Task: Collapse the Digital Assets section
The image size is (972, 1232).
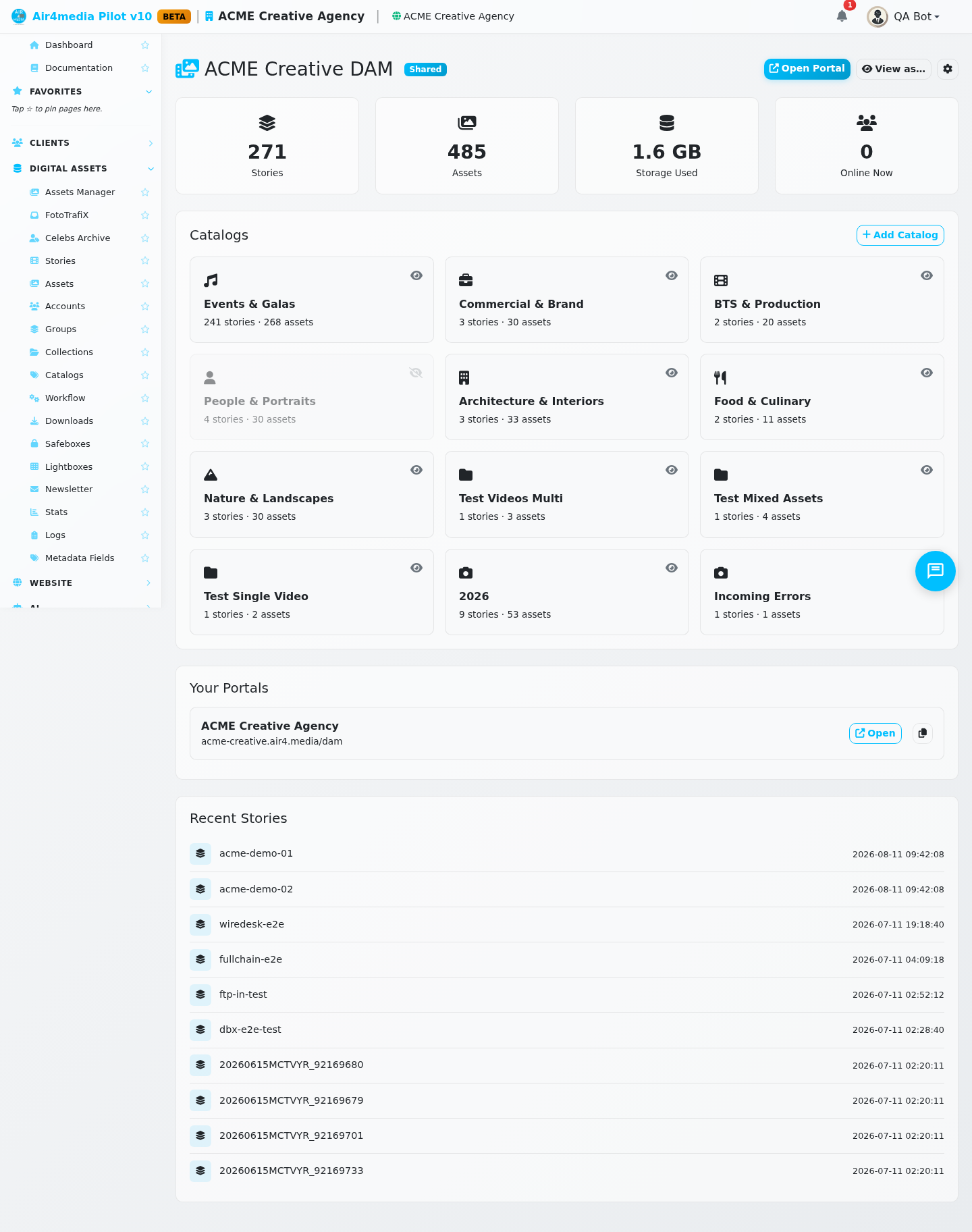Action: pyautogui.click(x=151, y=169)
